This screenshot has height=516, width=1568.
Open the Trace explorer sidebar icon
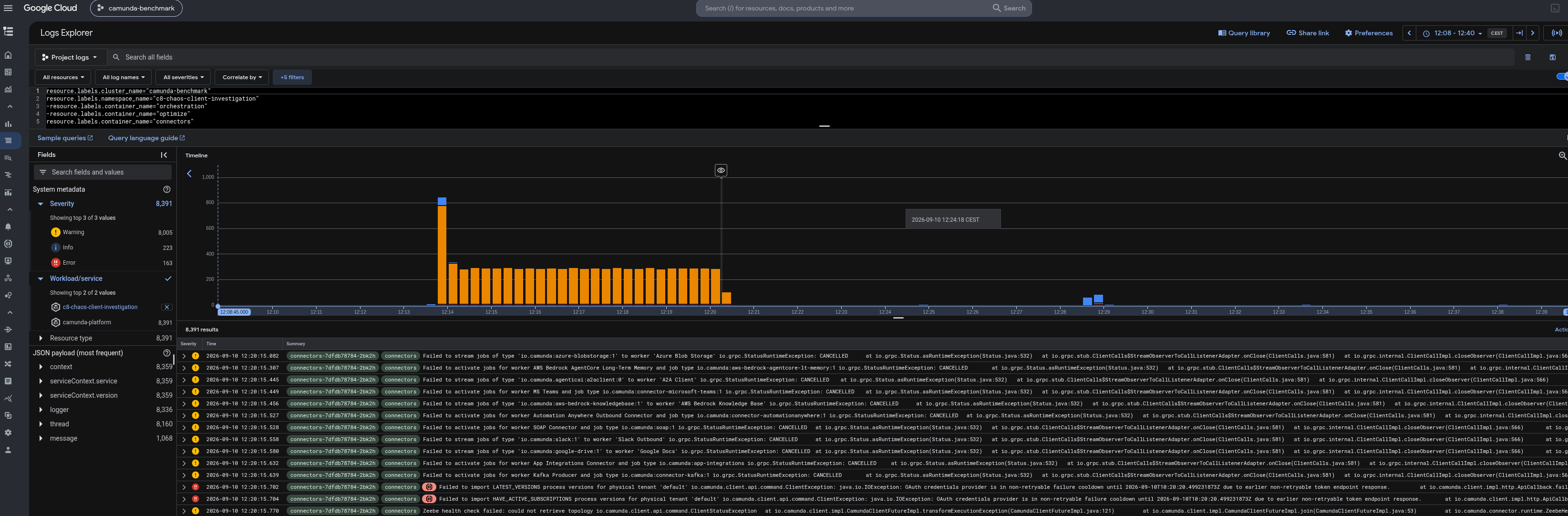coord(9,175)
